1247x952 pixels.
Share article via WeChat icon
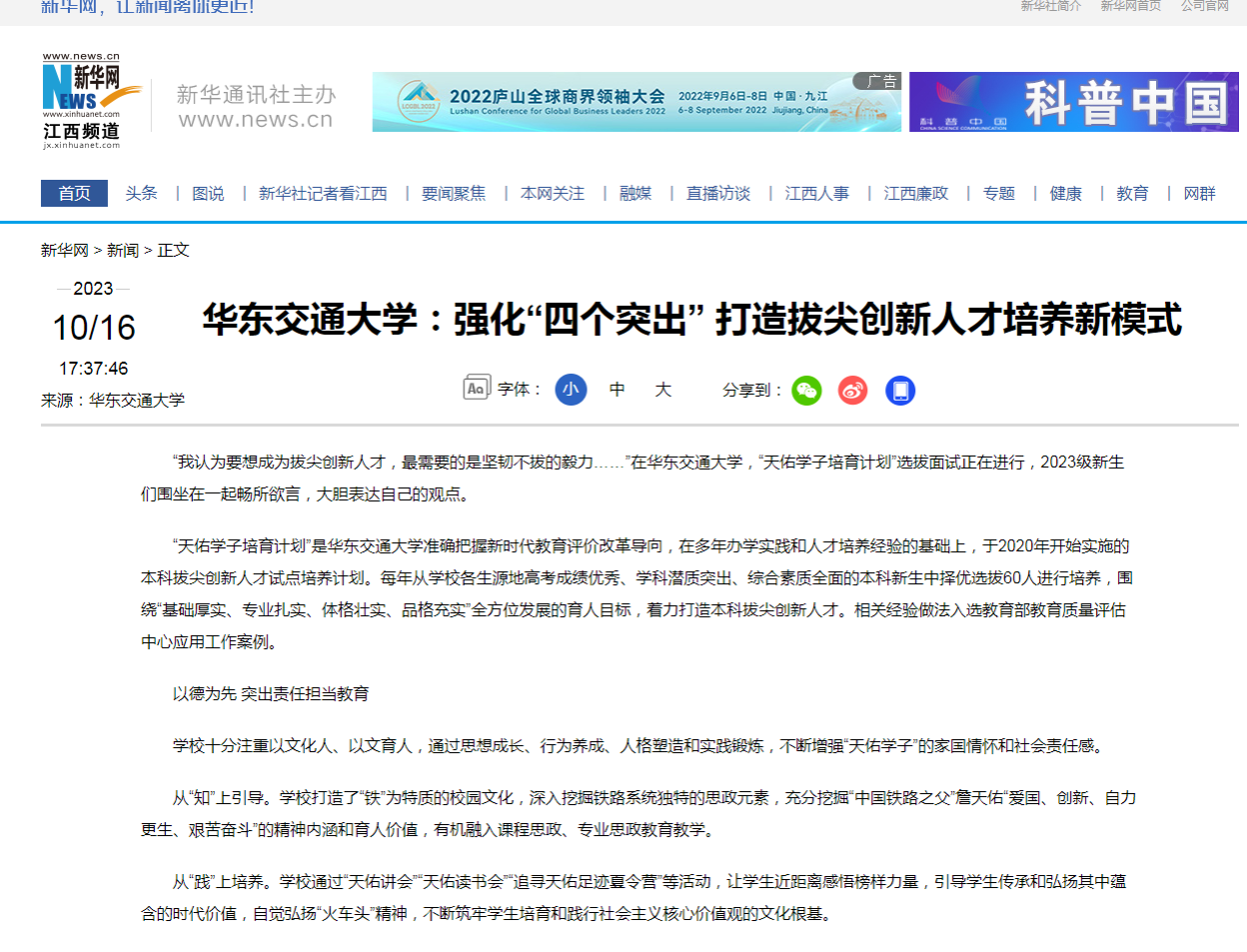(806, 391)
